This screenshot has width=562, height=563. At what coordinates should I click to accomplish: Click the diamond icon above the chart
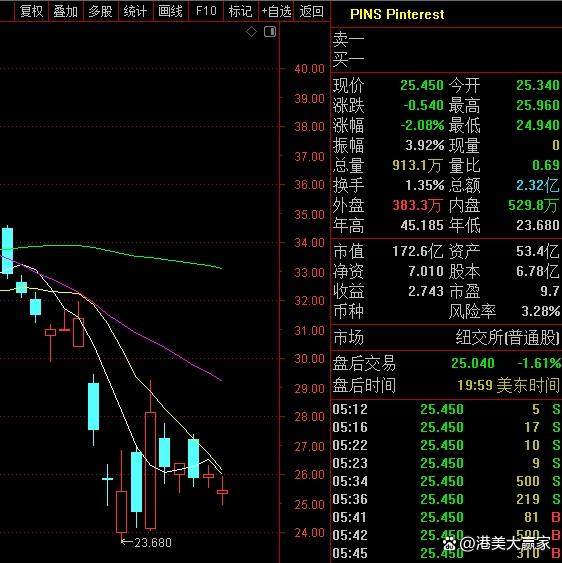[251, 32]
